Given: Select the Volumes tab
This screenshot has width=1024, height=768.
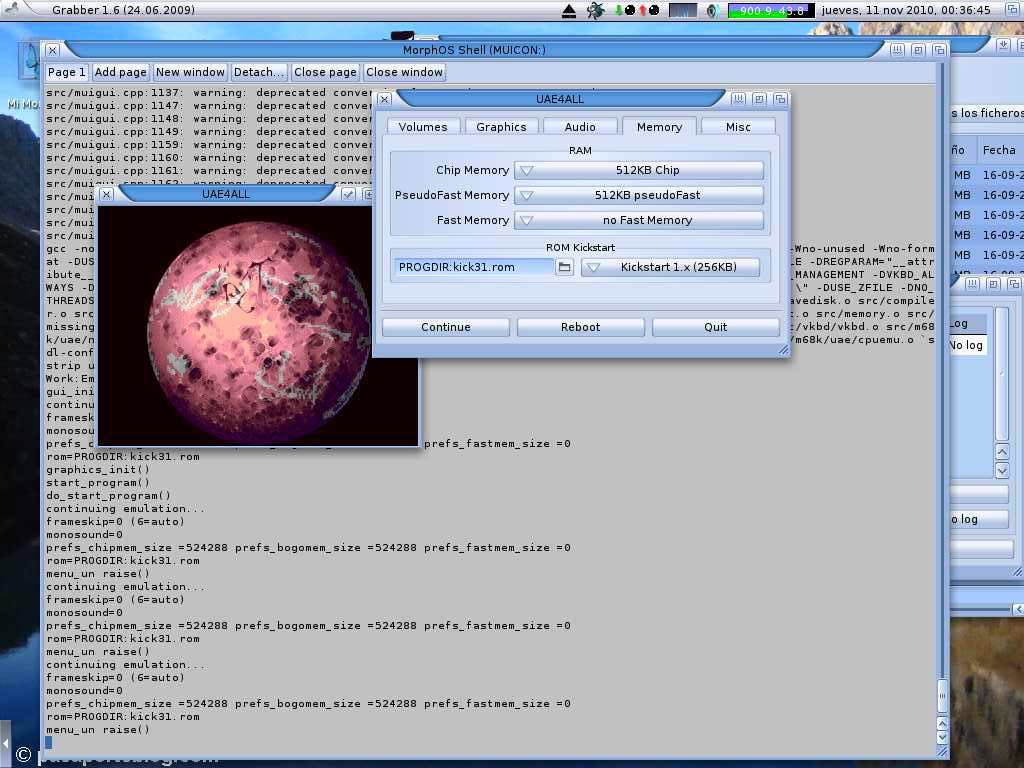Looking at the screenshot, I should 423,127.
